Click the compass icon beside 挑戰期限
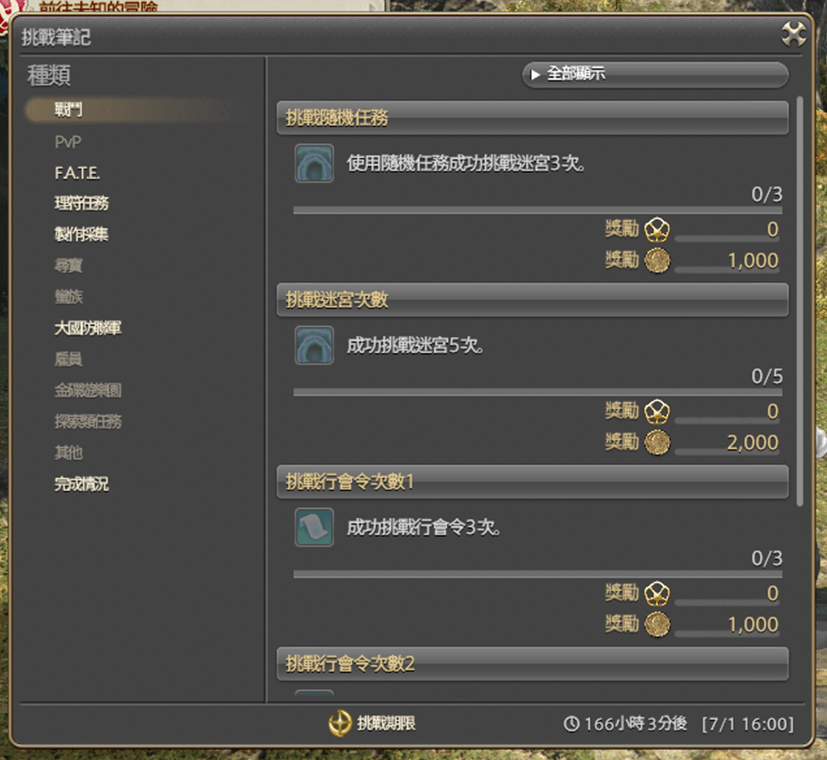Viewport: 827px width, 760px height. tap(340, 723)
